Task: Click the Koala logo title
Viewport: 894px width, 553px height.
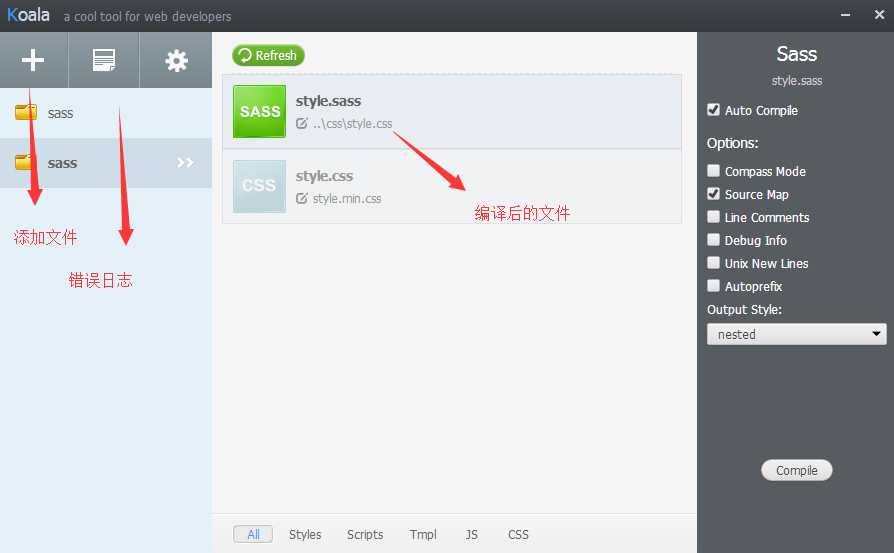Action: [28, 14]
